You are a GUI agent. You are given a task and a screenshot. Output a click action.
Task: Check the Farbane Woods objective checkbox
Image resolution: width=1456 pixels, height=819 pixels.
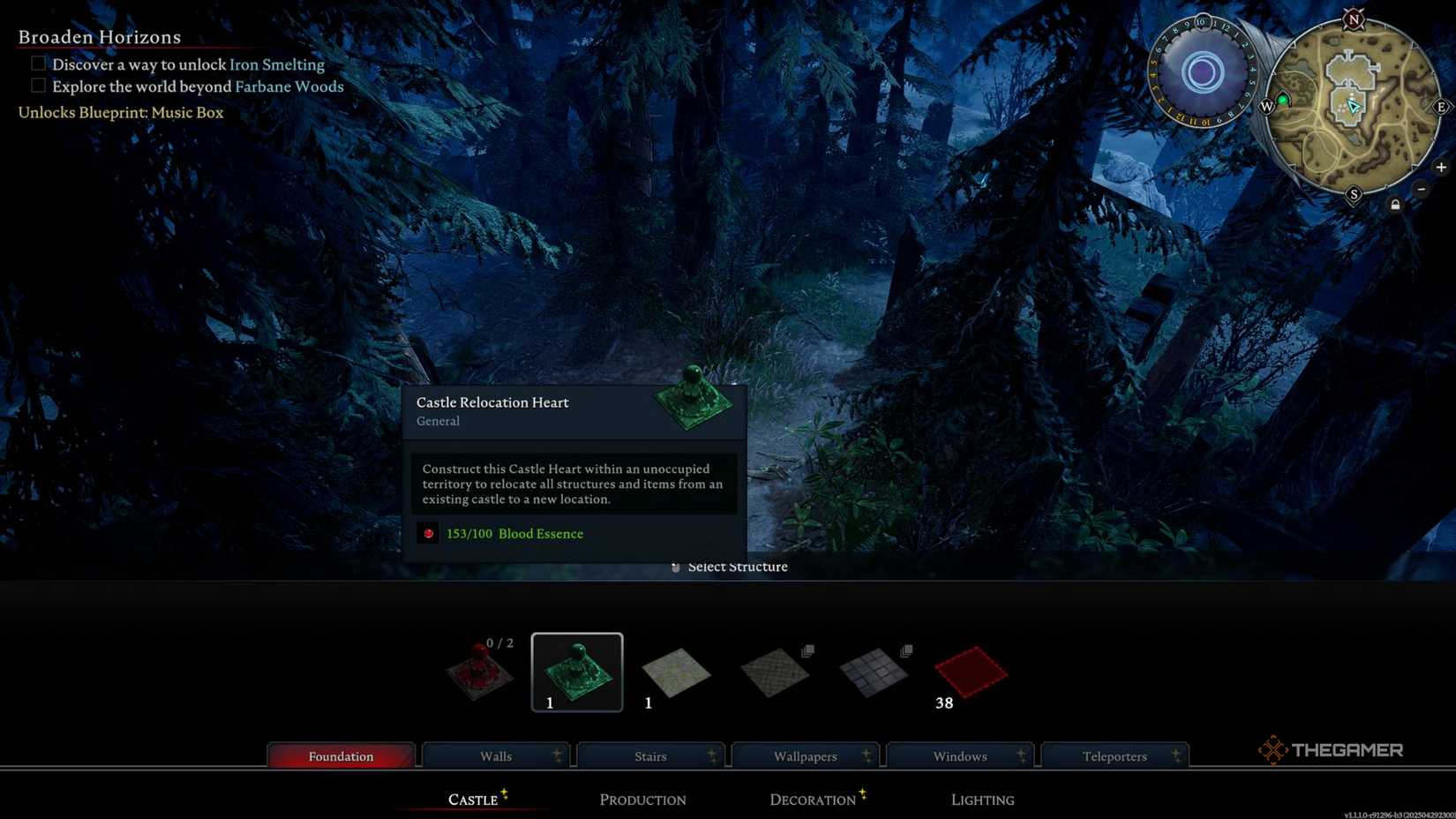[38, 86]
